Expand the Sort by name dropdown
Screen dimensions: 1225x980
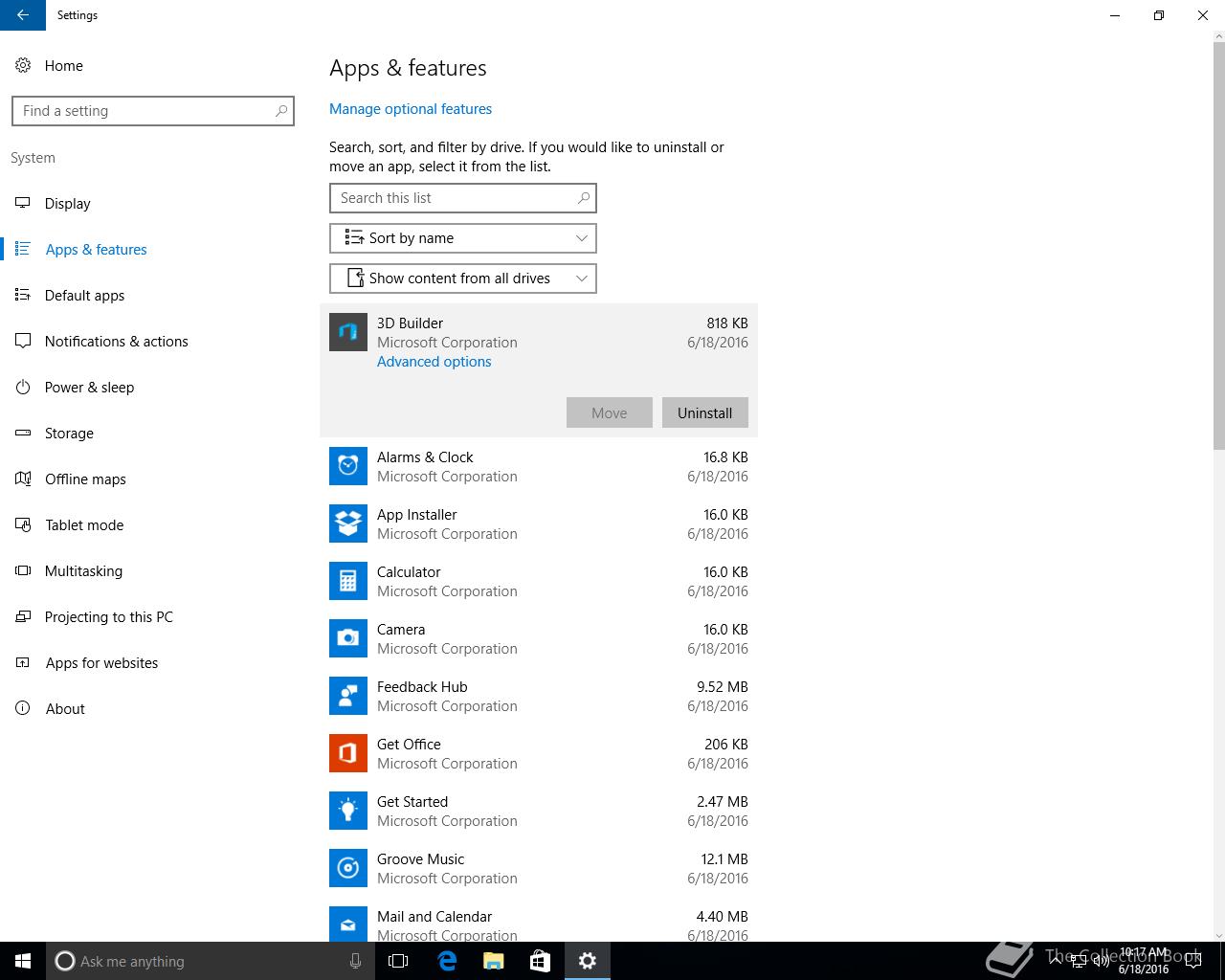coord(463,238)
